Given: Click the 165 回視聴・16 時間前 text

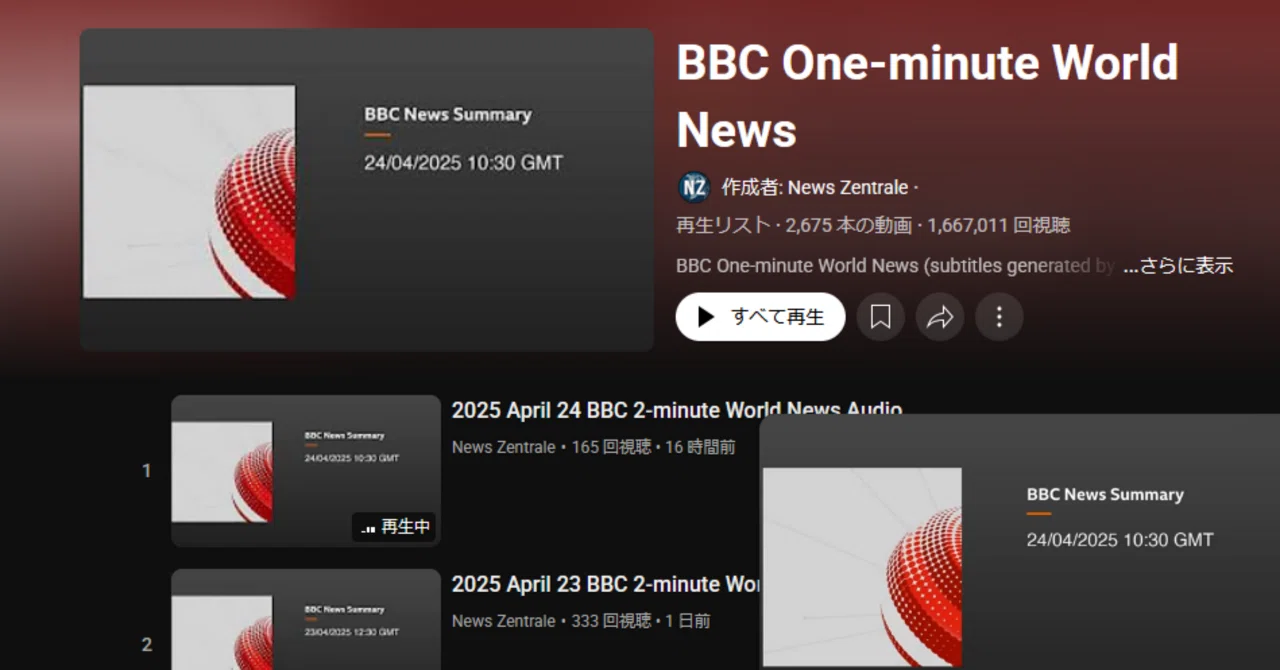Looking at the screenshot, I should coord(654,447).
